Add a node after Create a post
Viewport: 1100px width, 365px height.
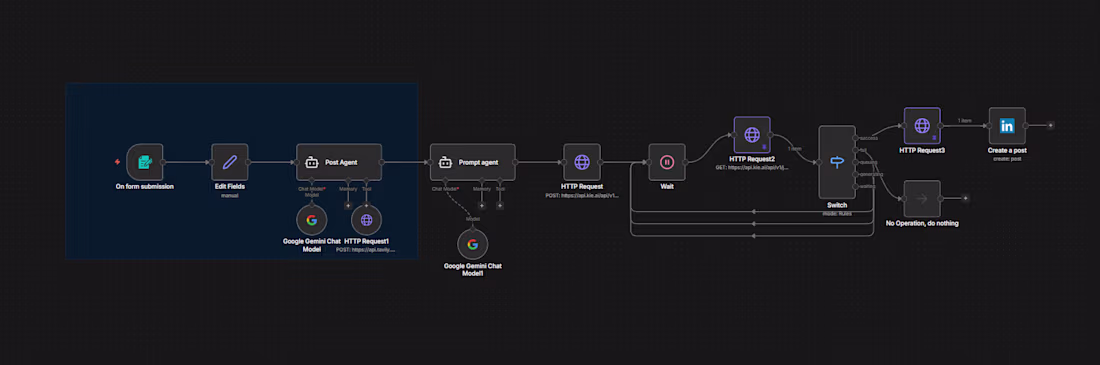point(1050,126)
